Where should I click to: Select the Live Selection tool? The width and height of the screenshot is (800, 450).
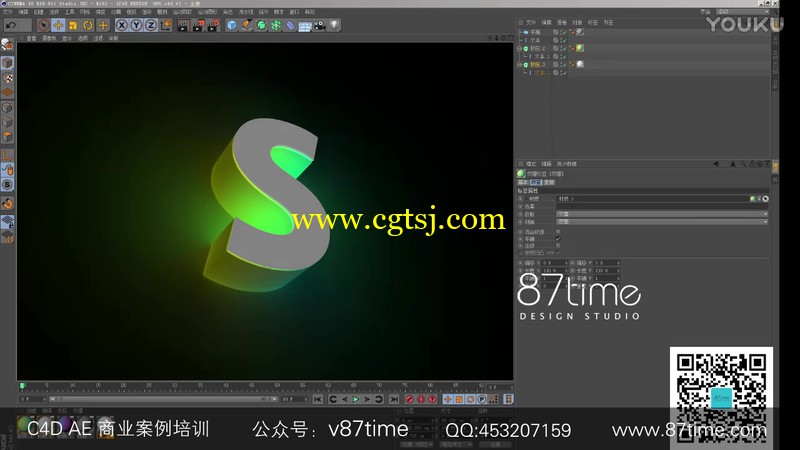pyautogui.click(x=43, y=25)
